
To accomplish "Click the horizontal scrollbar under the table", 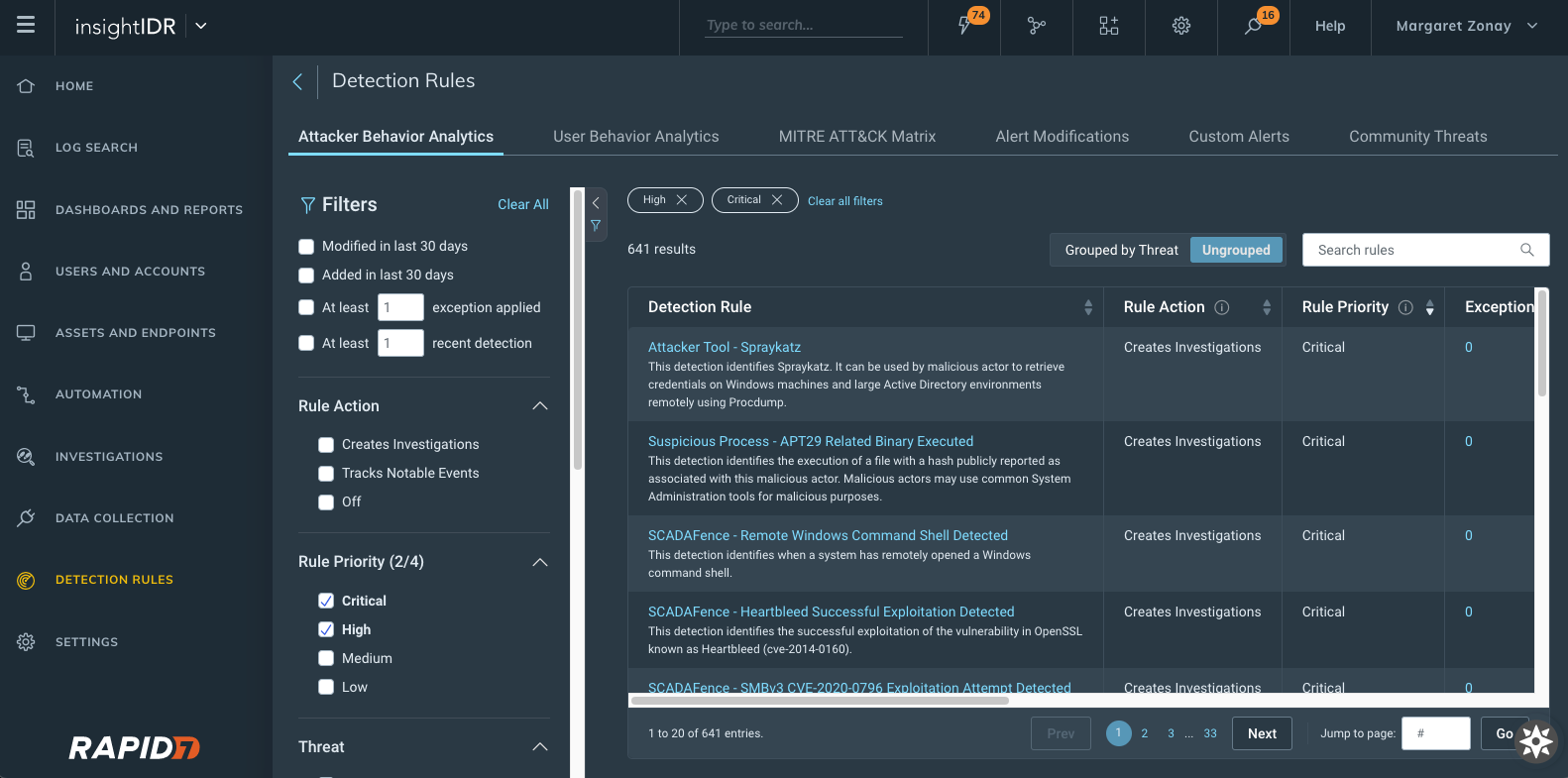I will click(x=819, y=701).
